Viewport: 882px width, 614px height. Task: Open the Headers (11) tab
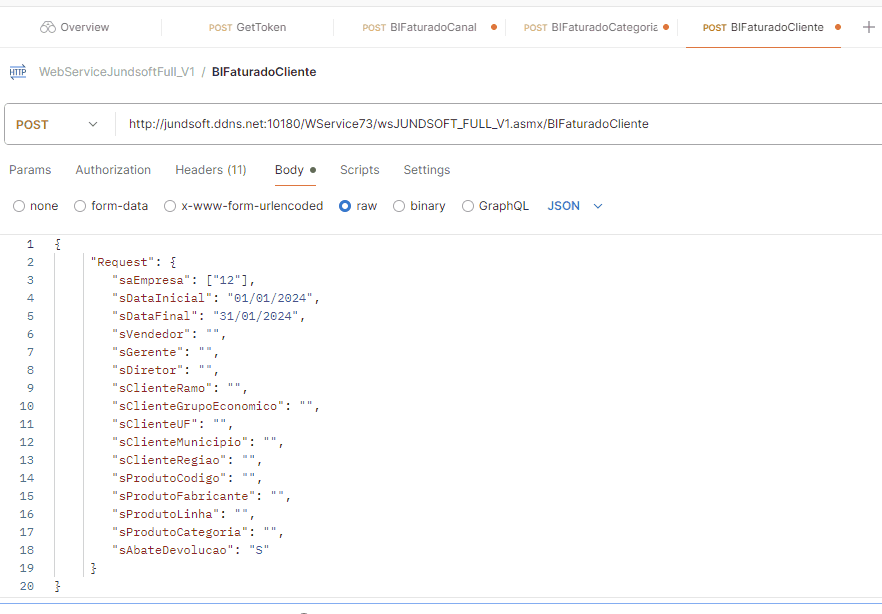pyautogui.click(x=210, y=170)
